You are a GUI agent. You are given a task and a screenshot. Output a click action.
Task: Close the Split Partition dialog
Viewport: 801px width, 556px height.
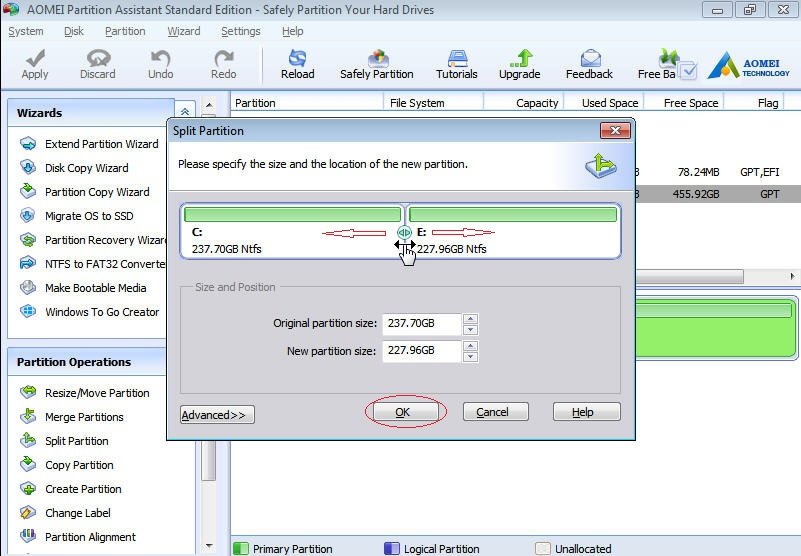pos(615,131)
